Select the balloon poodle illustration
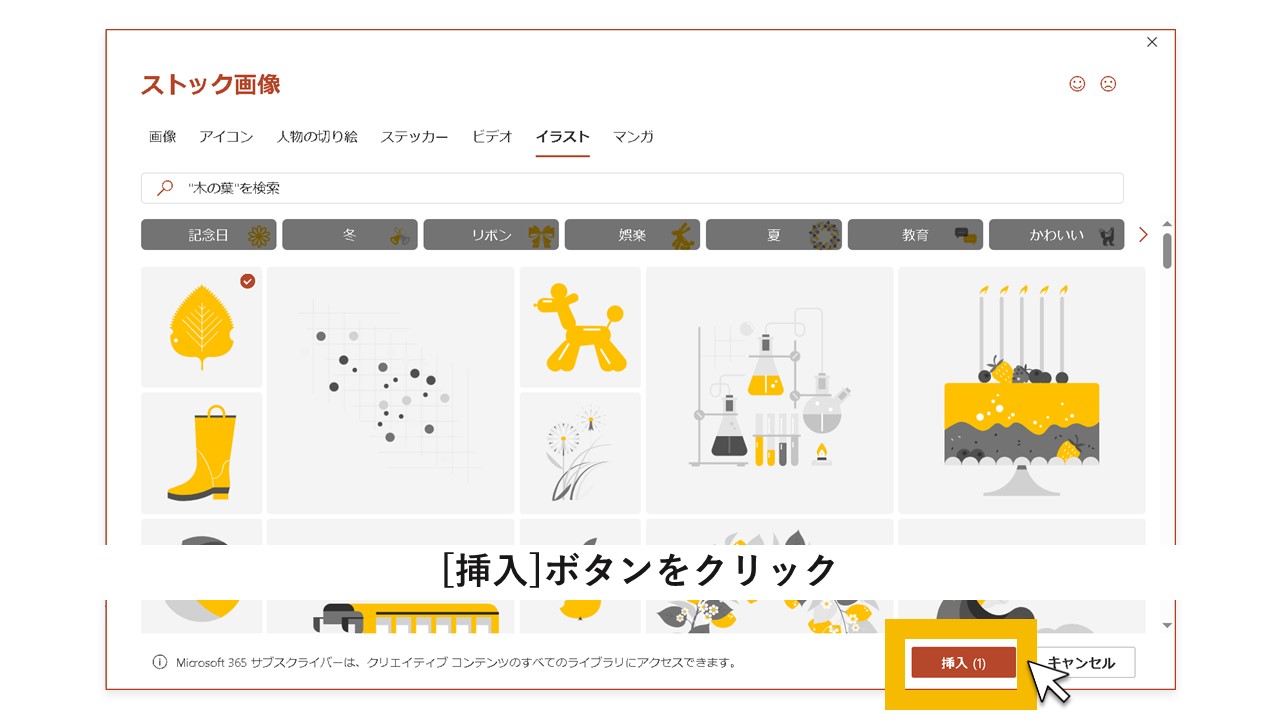The width and height of the screenshot is (1280, 720). pos(580,327)
